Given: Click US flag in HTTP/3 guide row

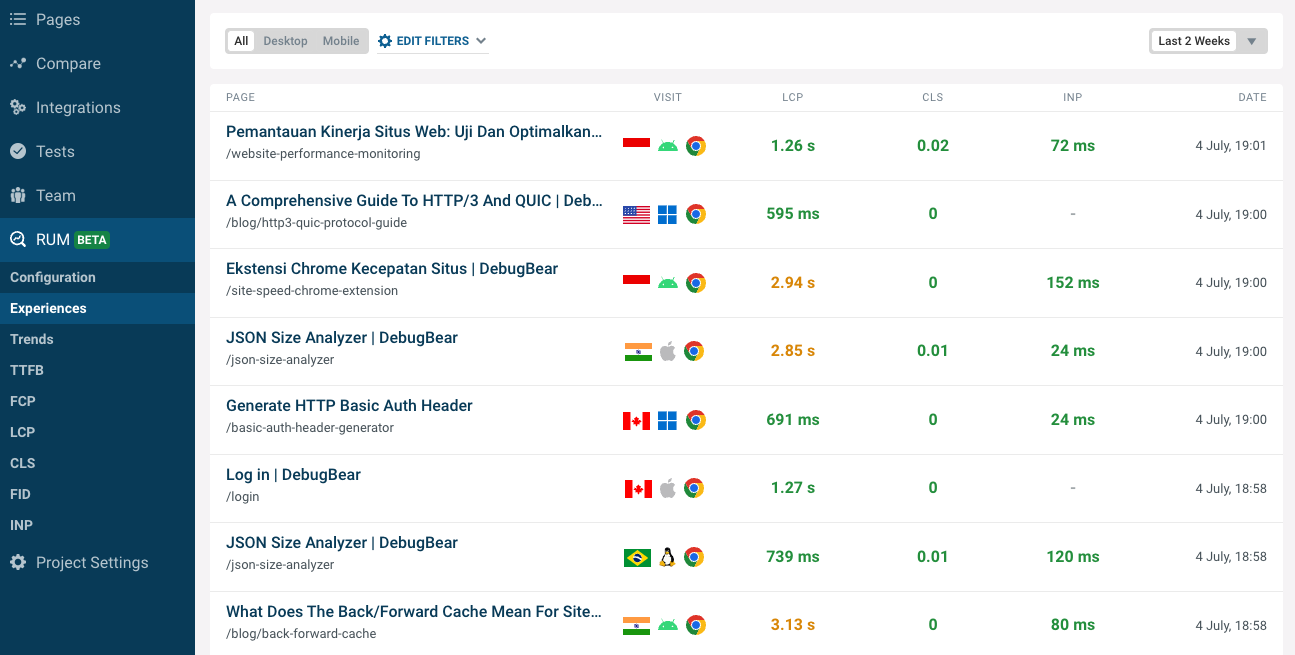Looking at the screenshot, I should coord(636,214).
